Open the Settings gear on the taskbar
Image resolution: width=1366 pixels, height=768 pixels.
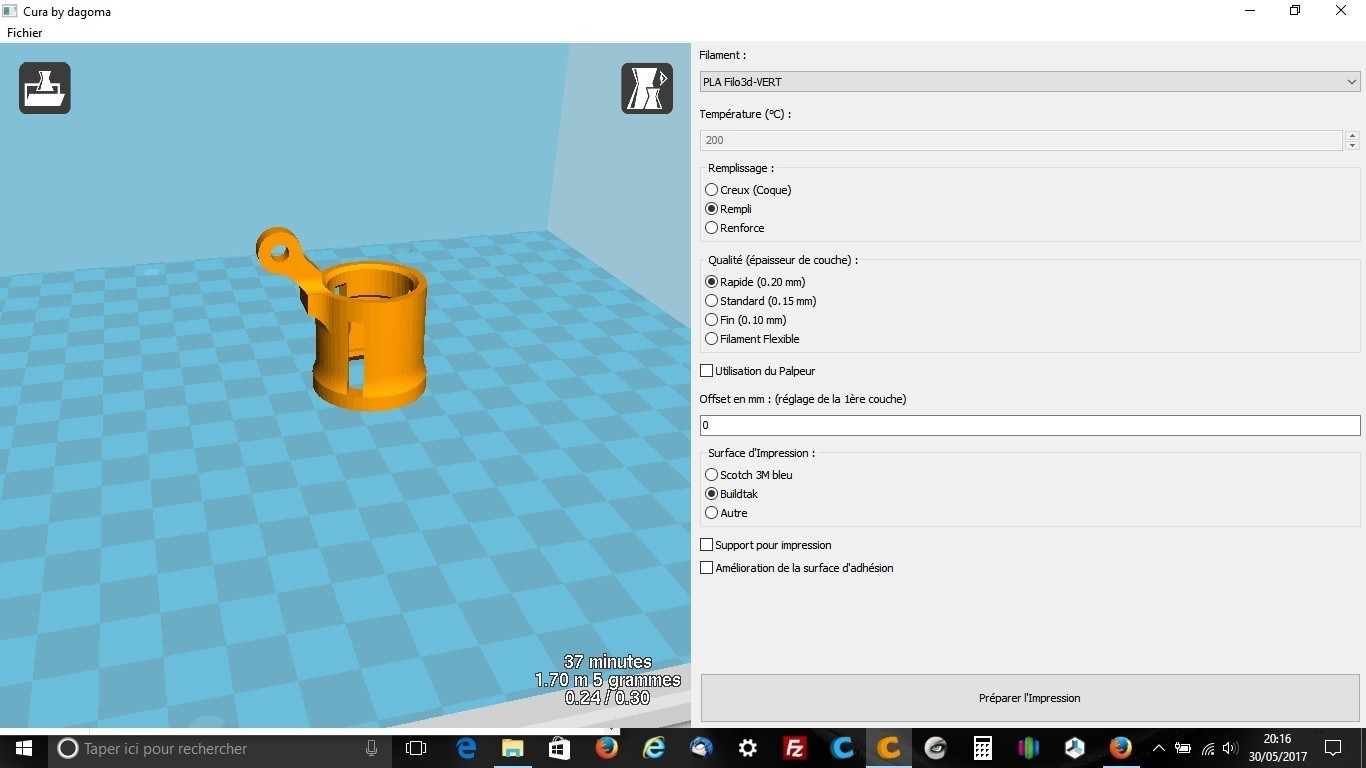coord(748,748)
